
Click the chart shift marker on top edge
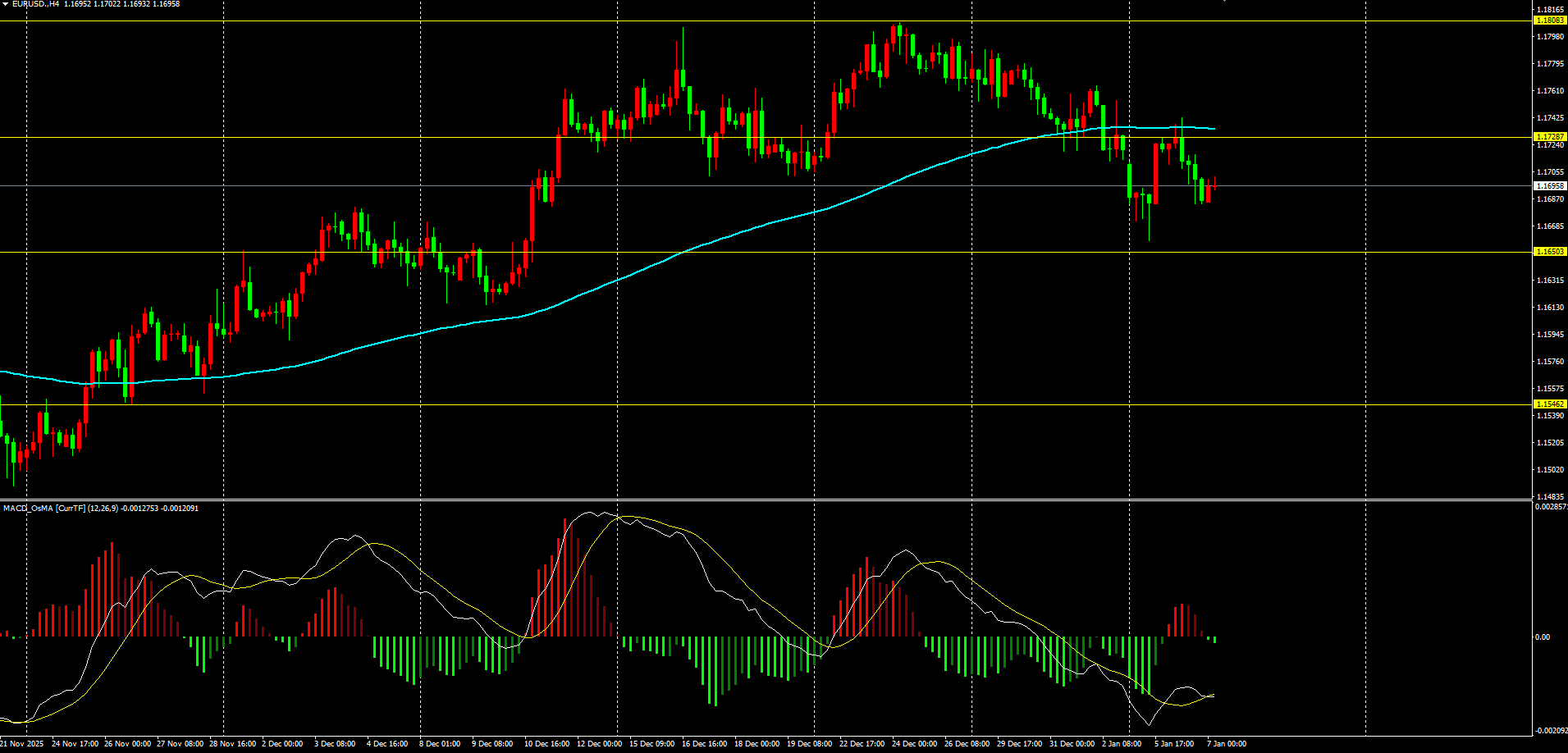click(1224, 1)
